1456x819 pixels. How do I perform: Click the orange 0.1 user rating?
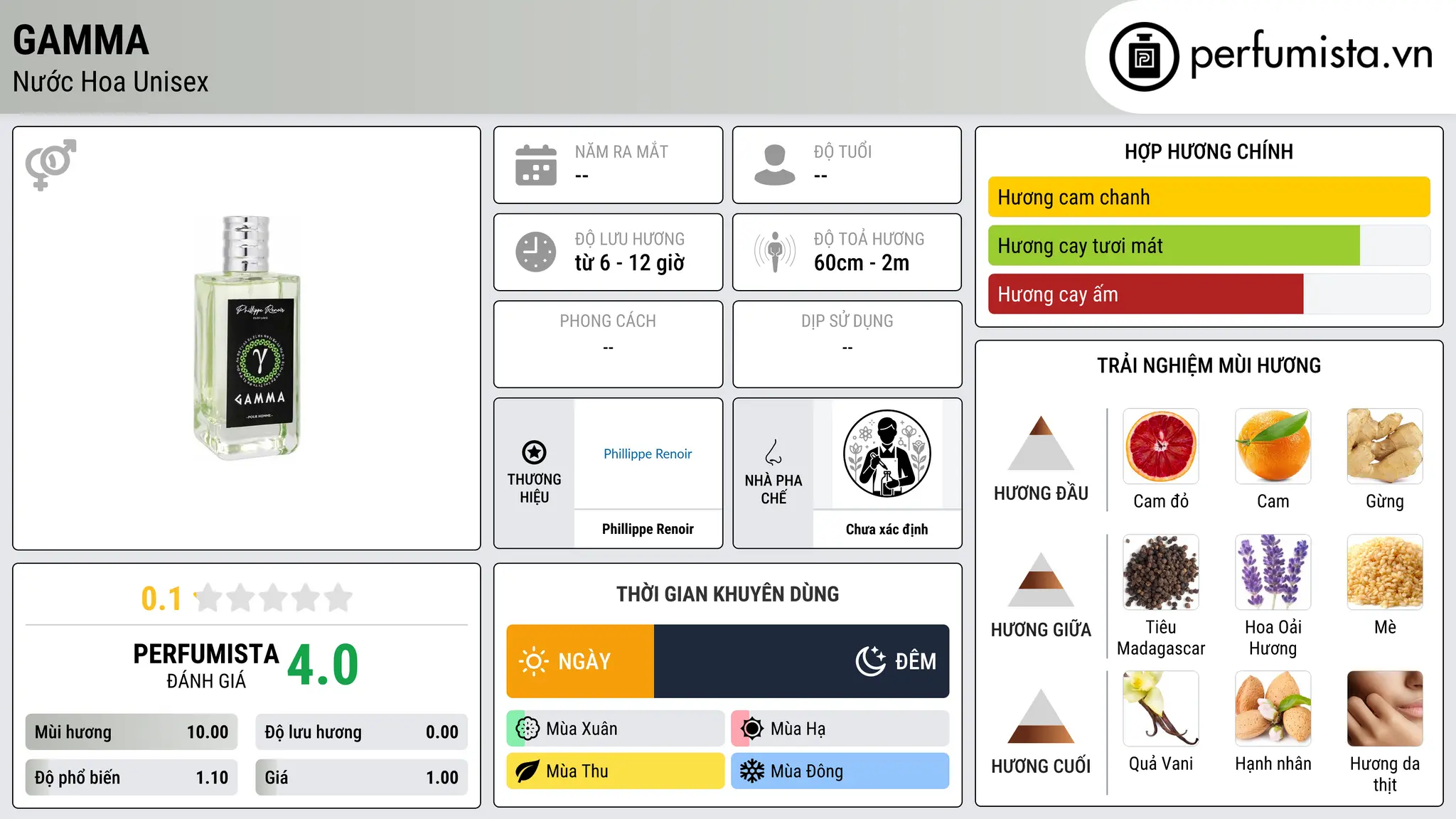161,599
